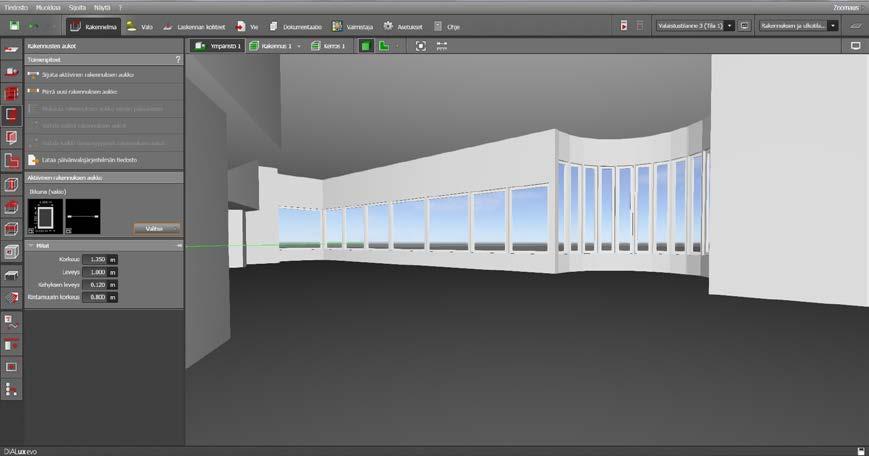The image size is (869, 456).
Task: Open the dropdown arrow beside Rakennus 1
Action: pyautogui.click(x=299, y=47)
